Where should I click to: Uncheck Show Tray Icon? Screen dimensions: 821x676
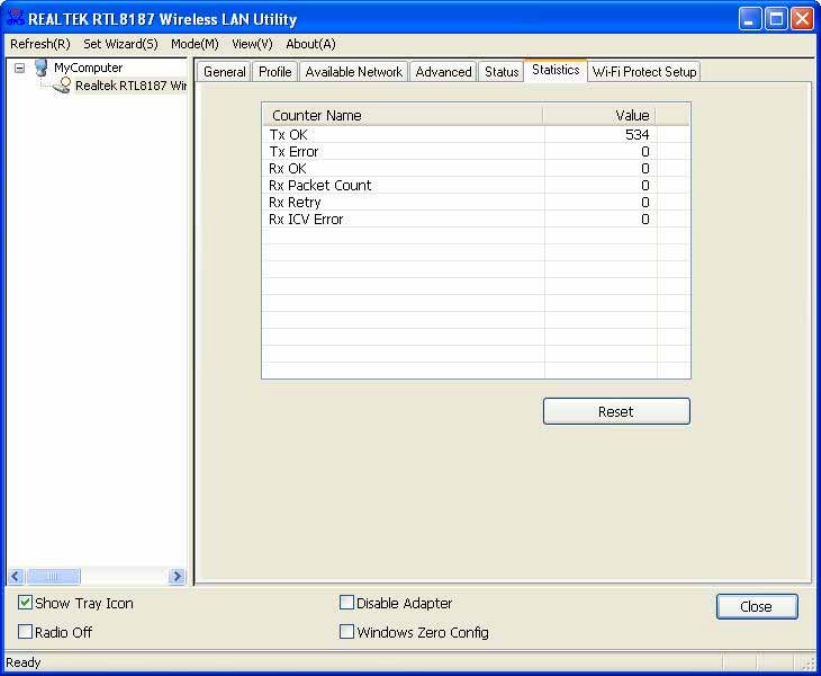pos(25,603)
